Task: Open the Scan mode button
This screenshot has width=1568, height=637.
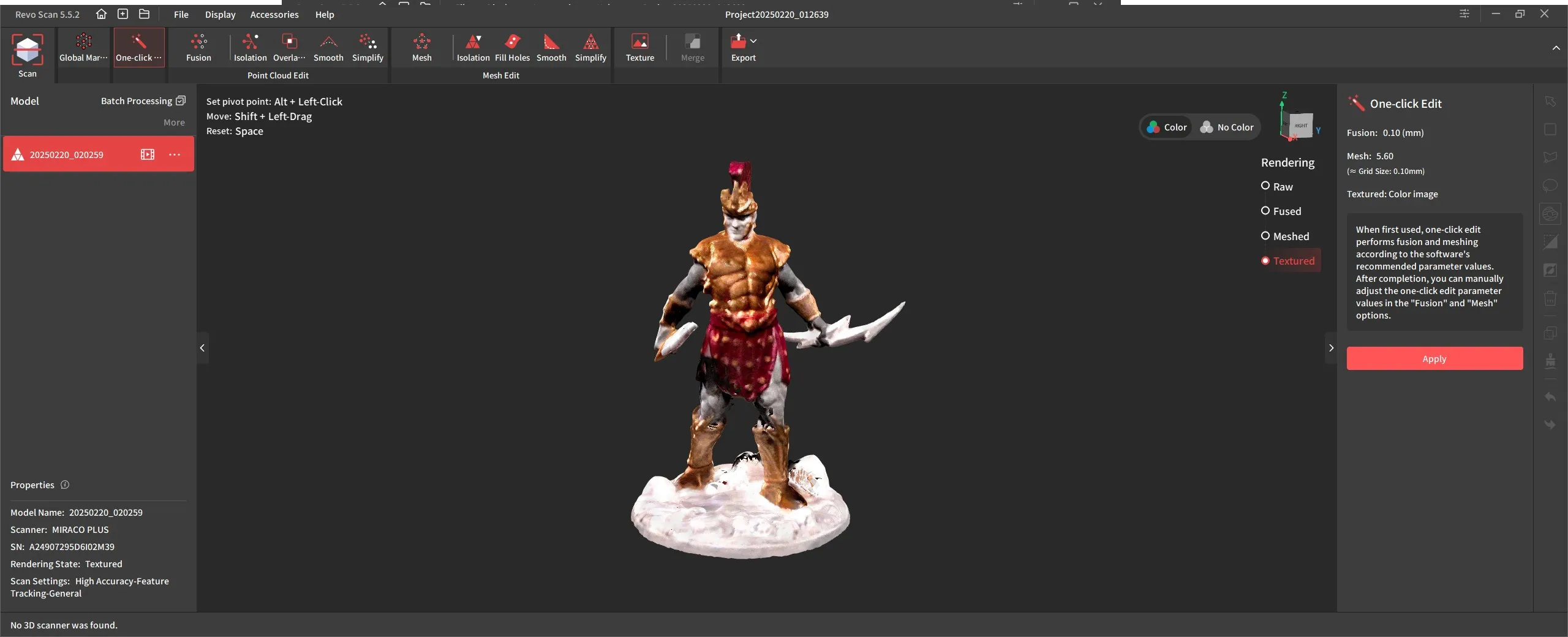Action: (27, 55)
